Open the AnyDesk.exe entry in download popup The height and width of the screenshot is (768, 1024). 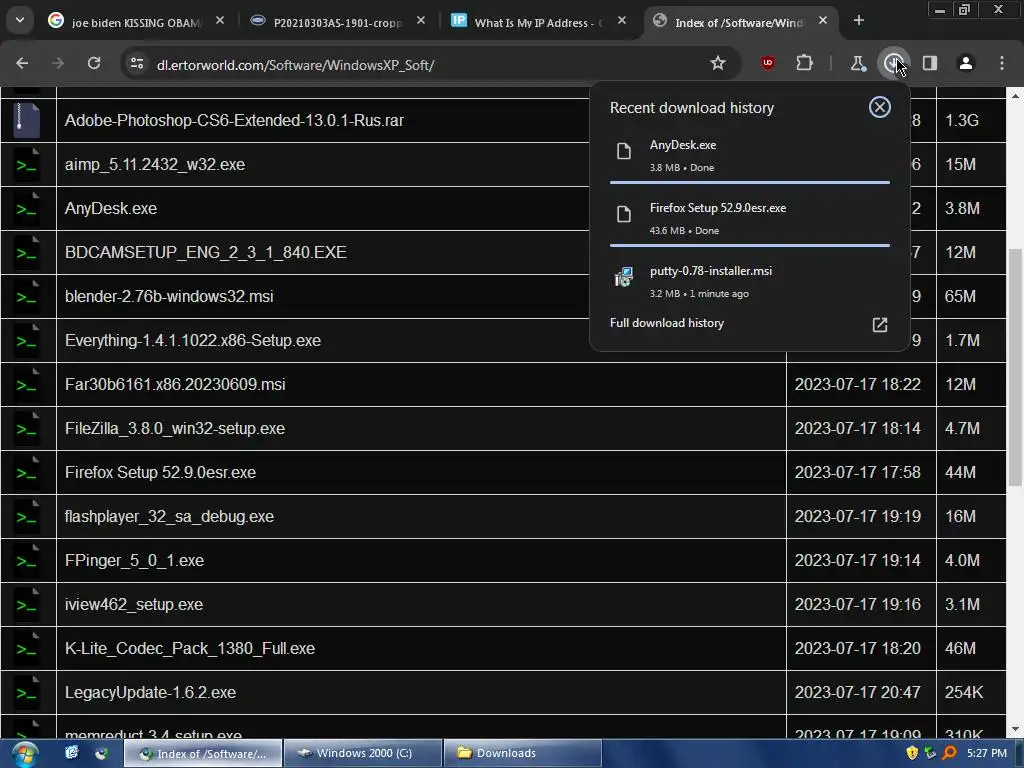[x=750, y=155]
